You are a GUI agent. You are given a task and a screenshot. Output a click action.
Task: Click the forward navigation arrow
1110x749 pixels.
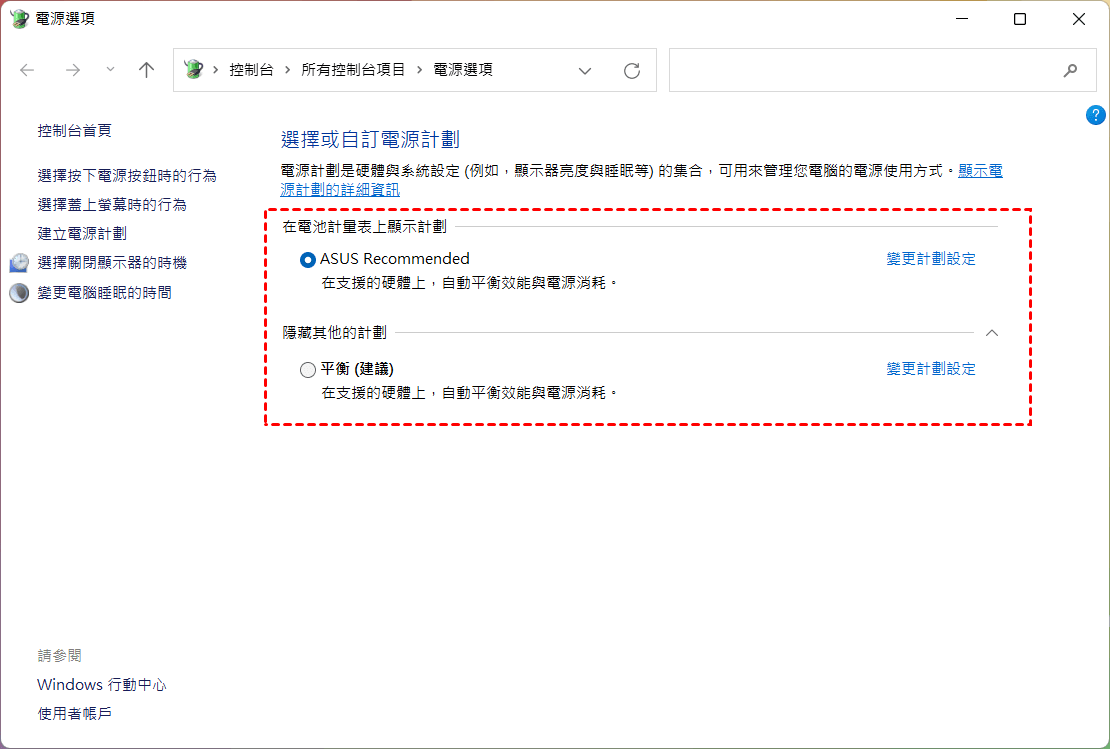click(x=72, y=70)
